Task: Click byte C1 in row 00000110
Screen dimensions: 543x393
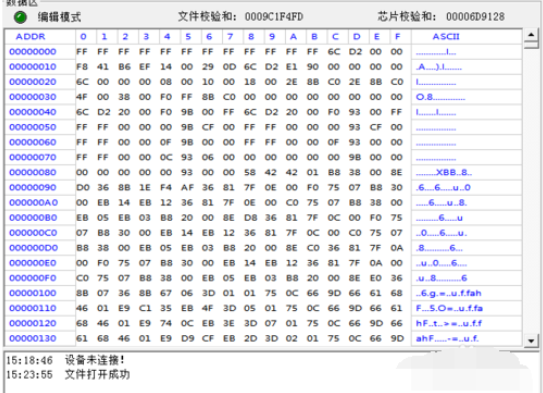Action: click(x=145, y=308)
